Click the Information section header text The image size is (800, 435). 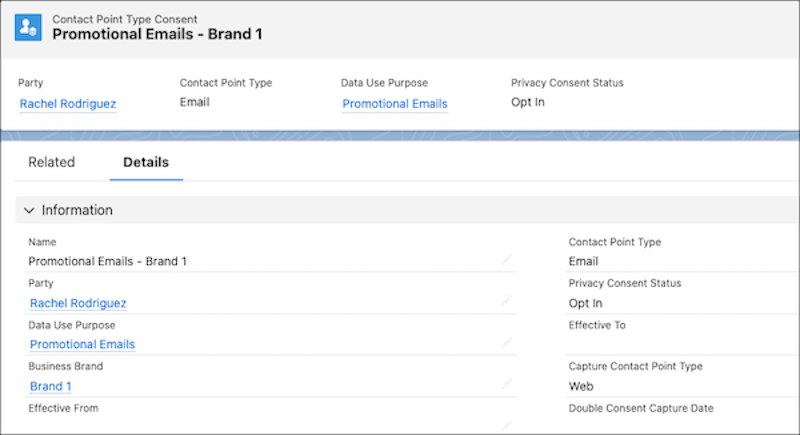(x=77, y=211)
